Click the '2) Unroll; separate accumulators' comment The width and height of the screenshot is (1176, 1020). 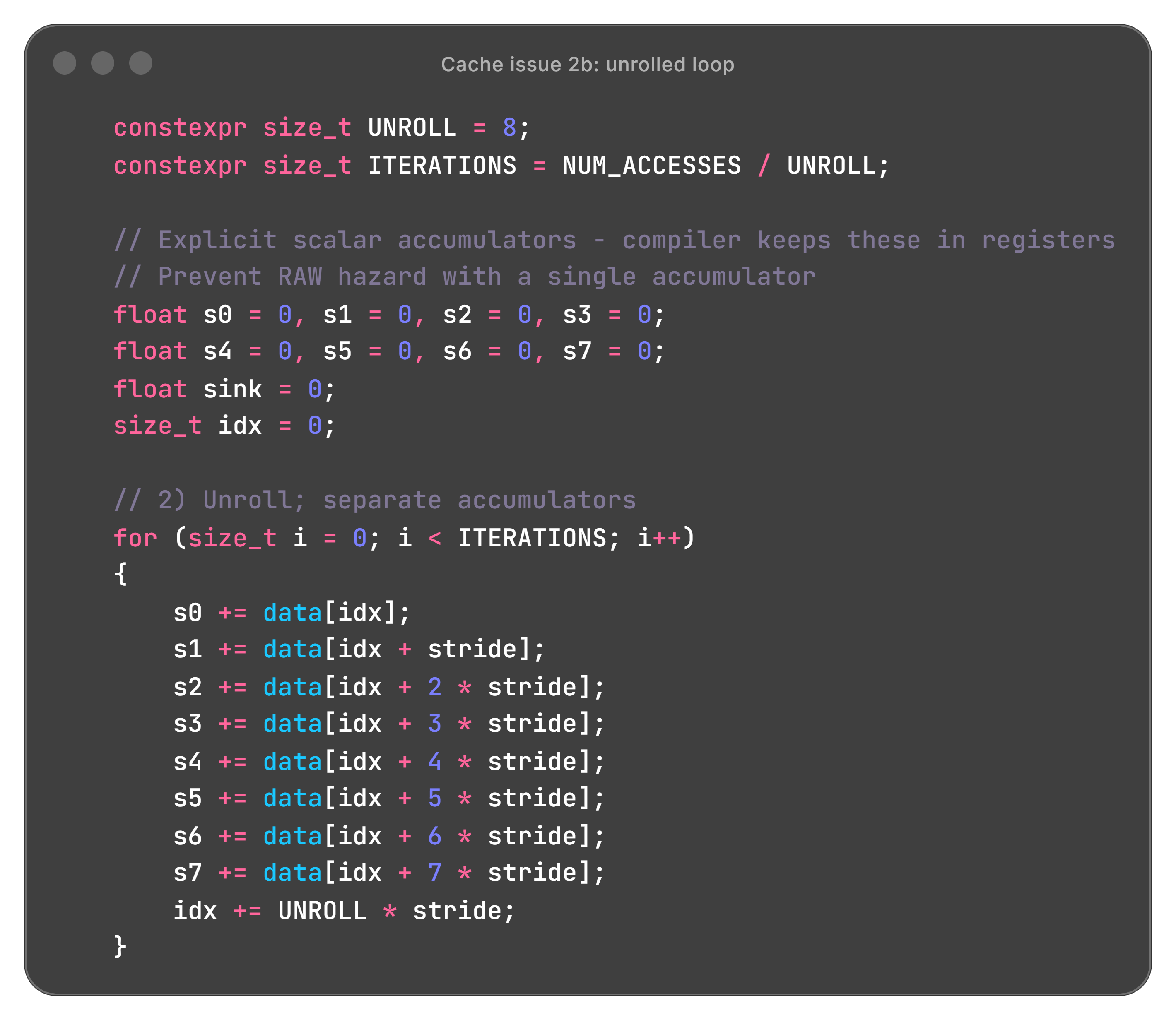click(x=375, y=500)
